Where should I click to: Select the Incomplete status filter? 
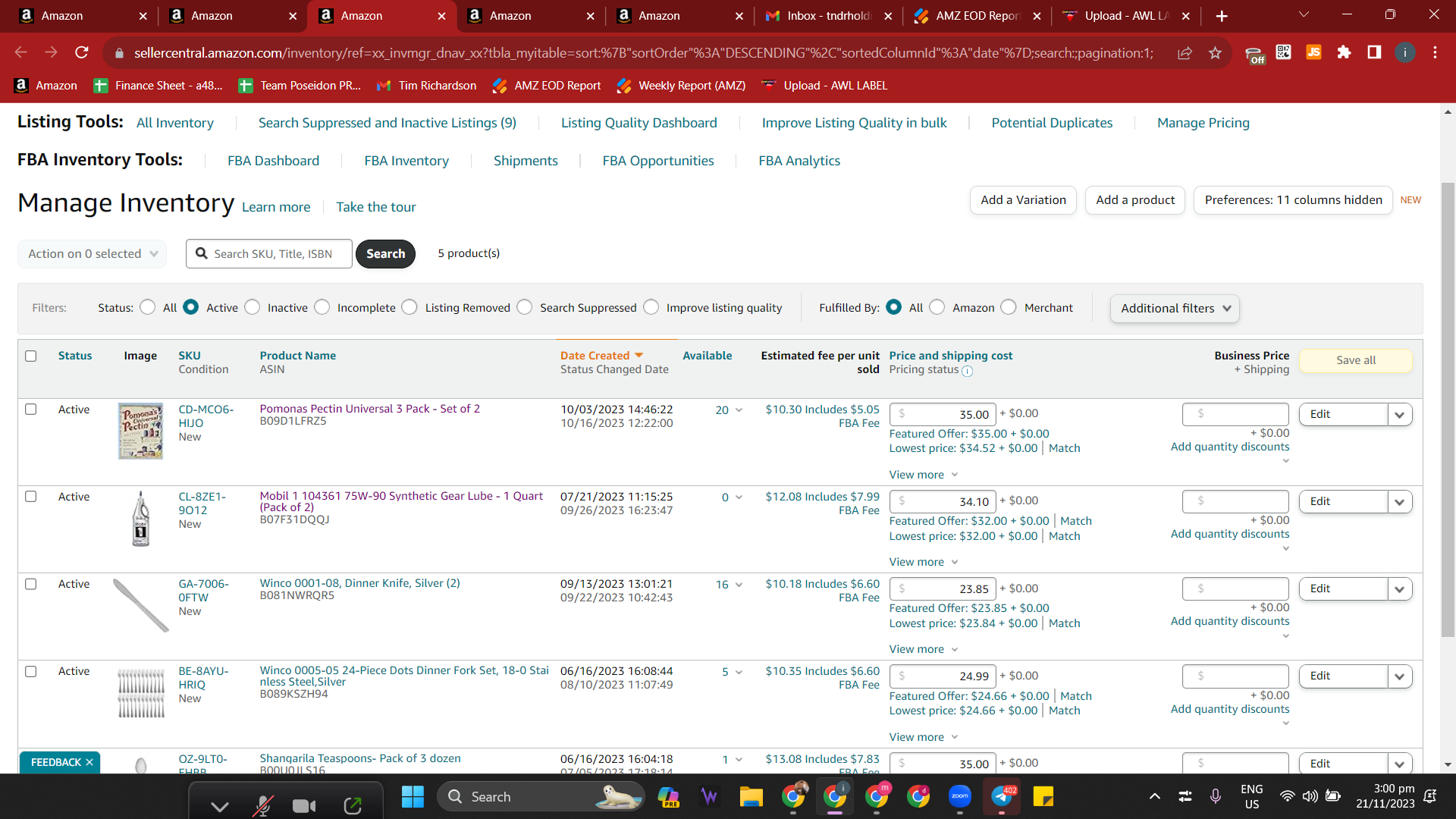(322, 307)
